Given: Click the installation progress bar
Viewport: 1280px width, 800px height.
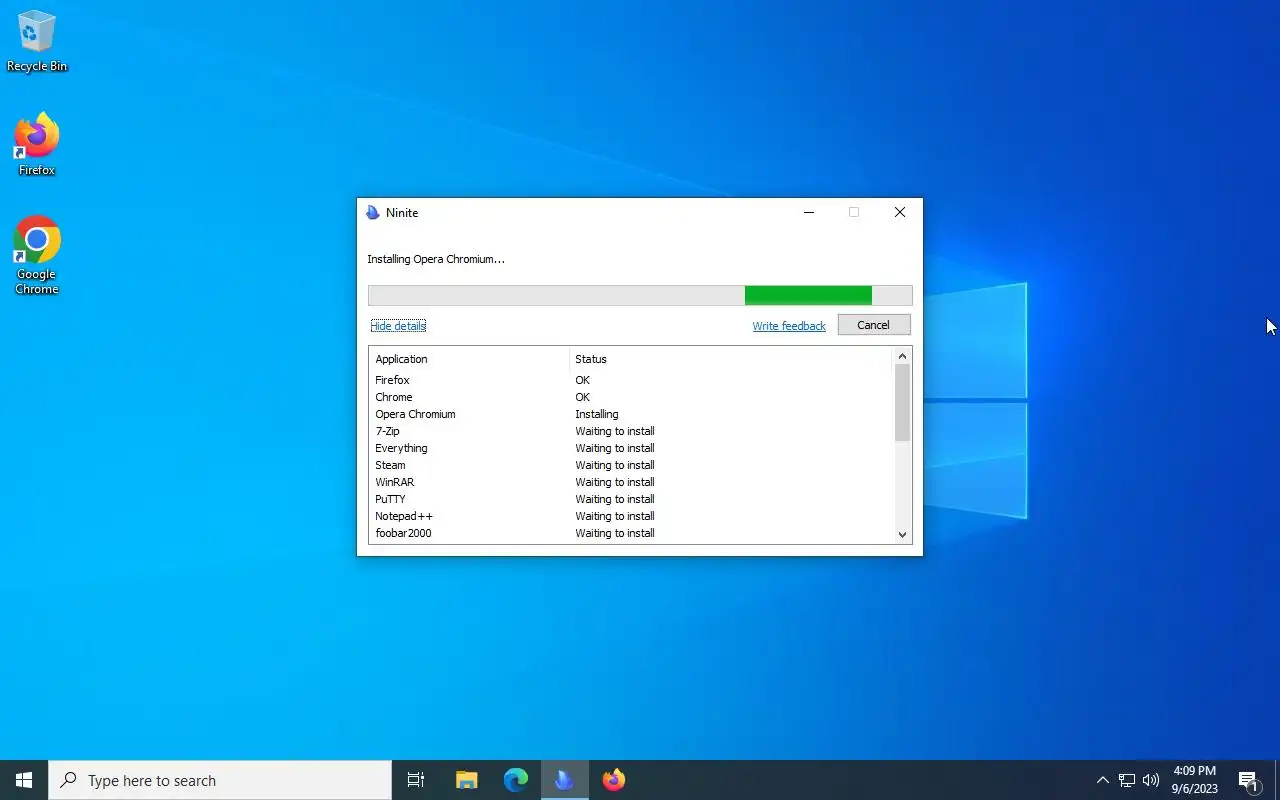Looking at the screenshot, I should coord(640,295).
